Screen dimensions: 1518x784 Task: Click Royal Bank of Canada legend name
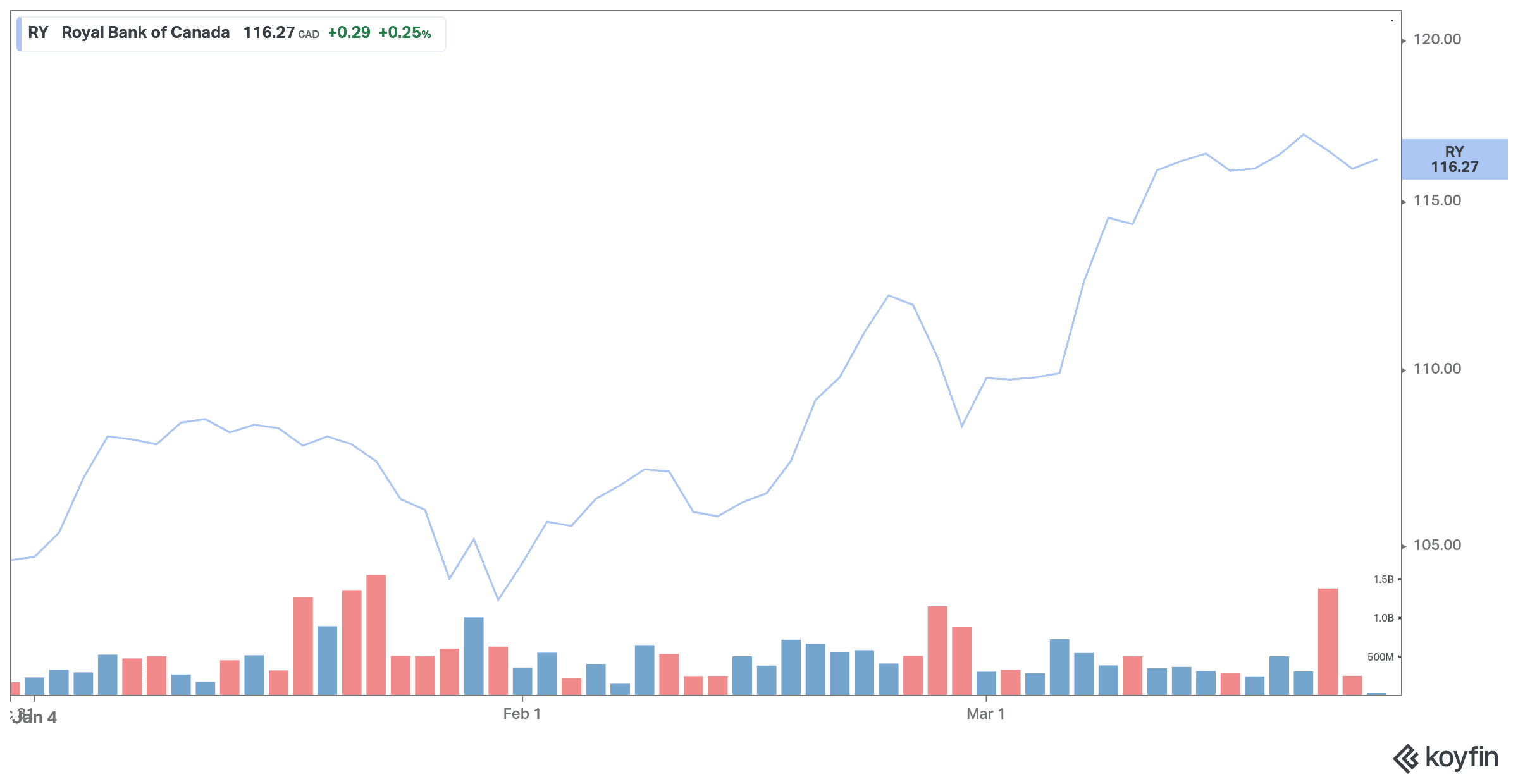(x=145, y=33)
